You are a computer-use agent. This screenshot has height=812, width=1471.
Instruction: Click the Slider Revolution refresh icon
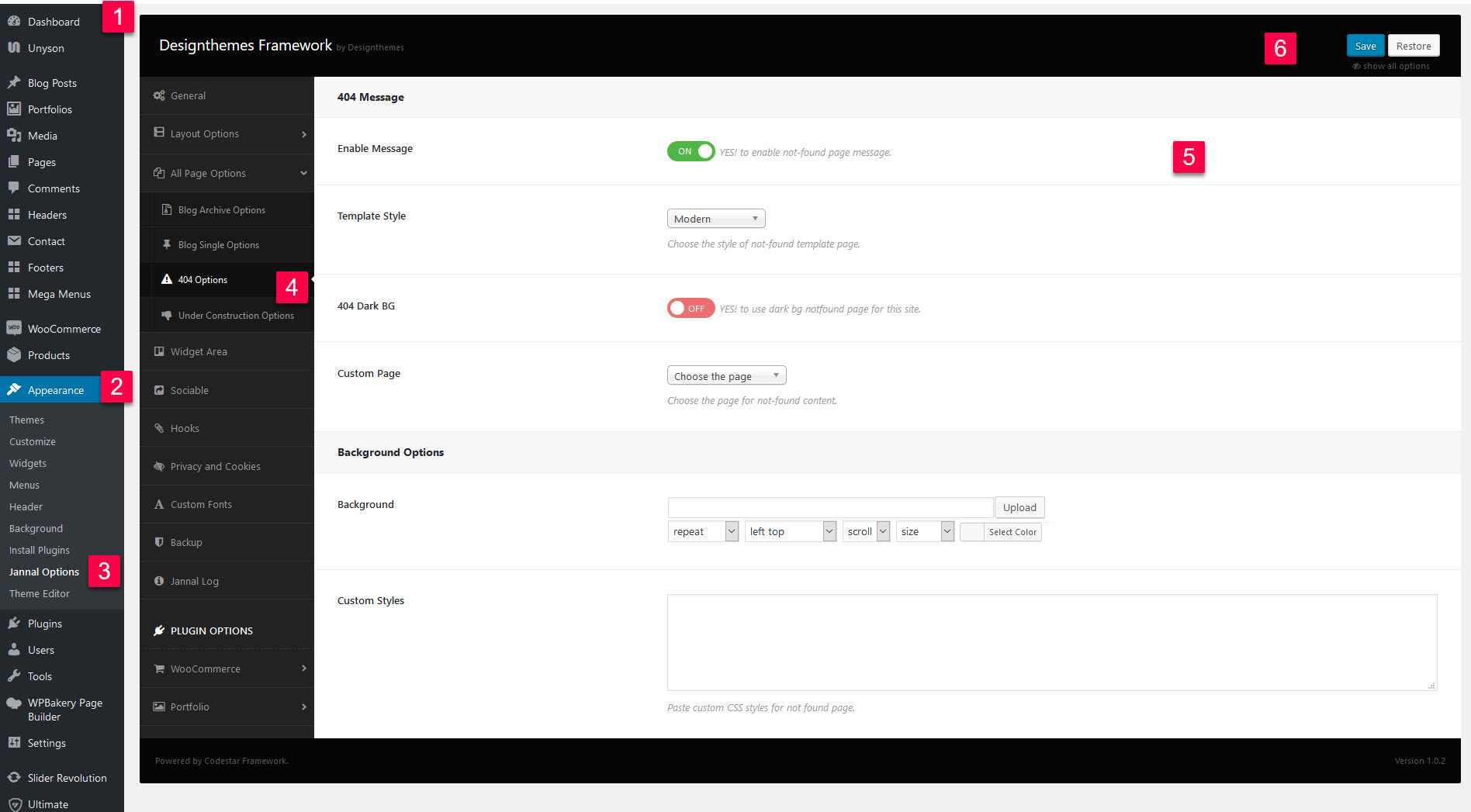tap(14, 777)
